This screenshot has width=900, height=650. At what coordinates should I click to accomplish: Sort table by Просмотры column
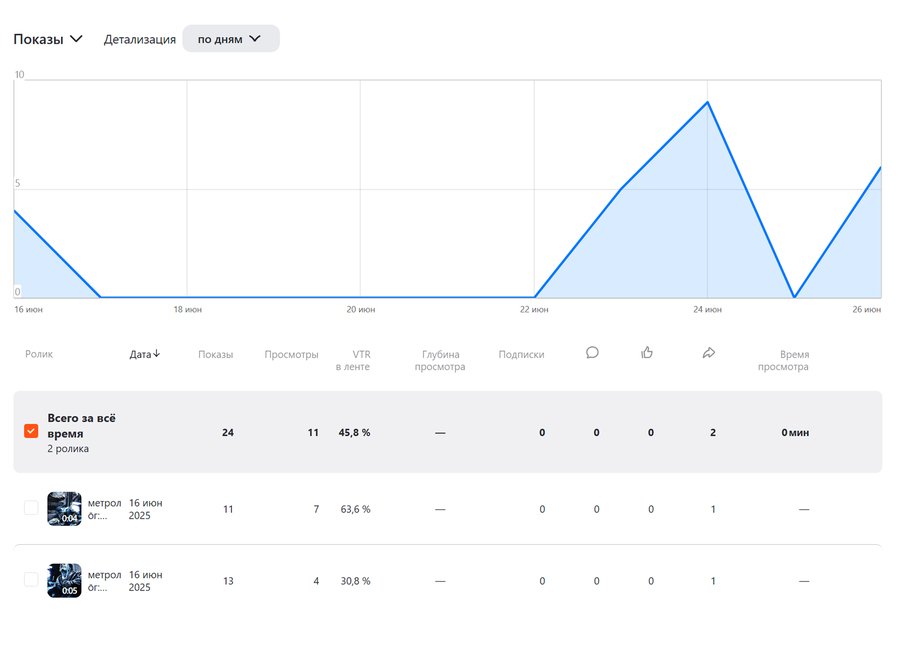(x=291, y=354)
